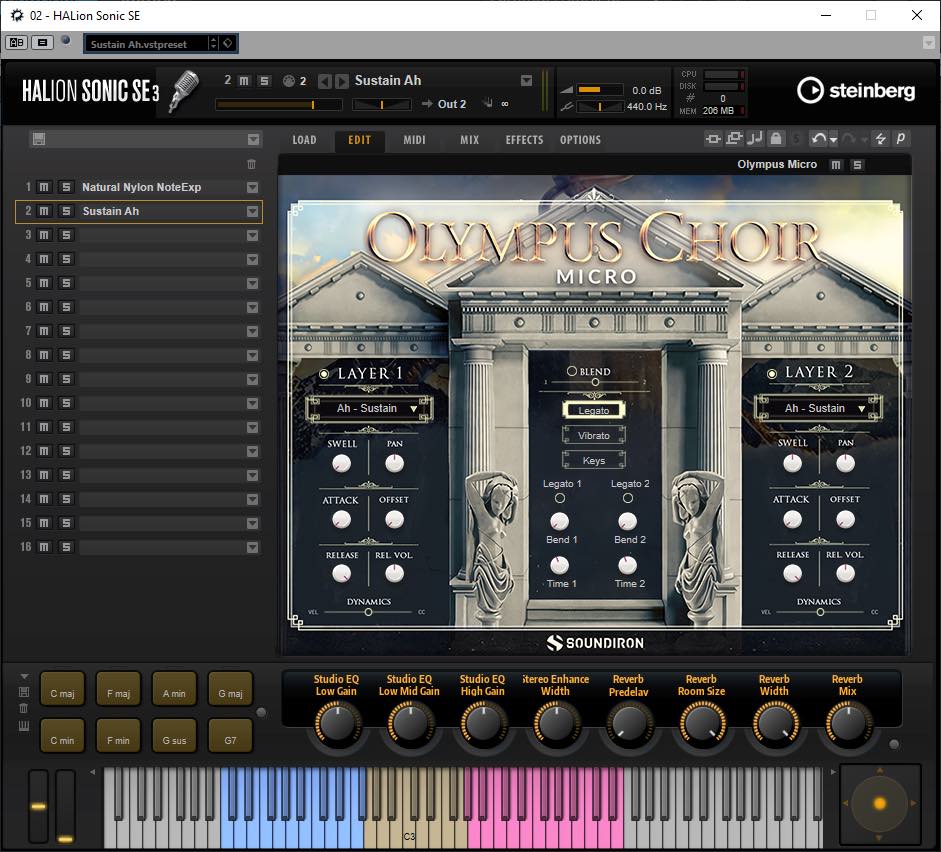Toggle Layer 1 power radio button
Viewport: 941px width, 852px height.
(x=324, y=374)
